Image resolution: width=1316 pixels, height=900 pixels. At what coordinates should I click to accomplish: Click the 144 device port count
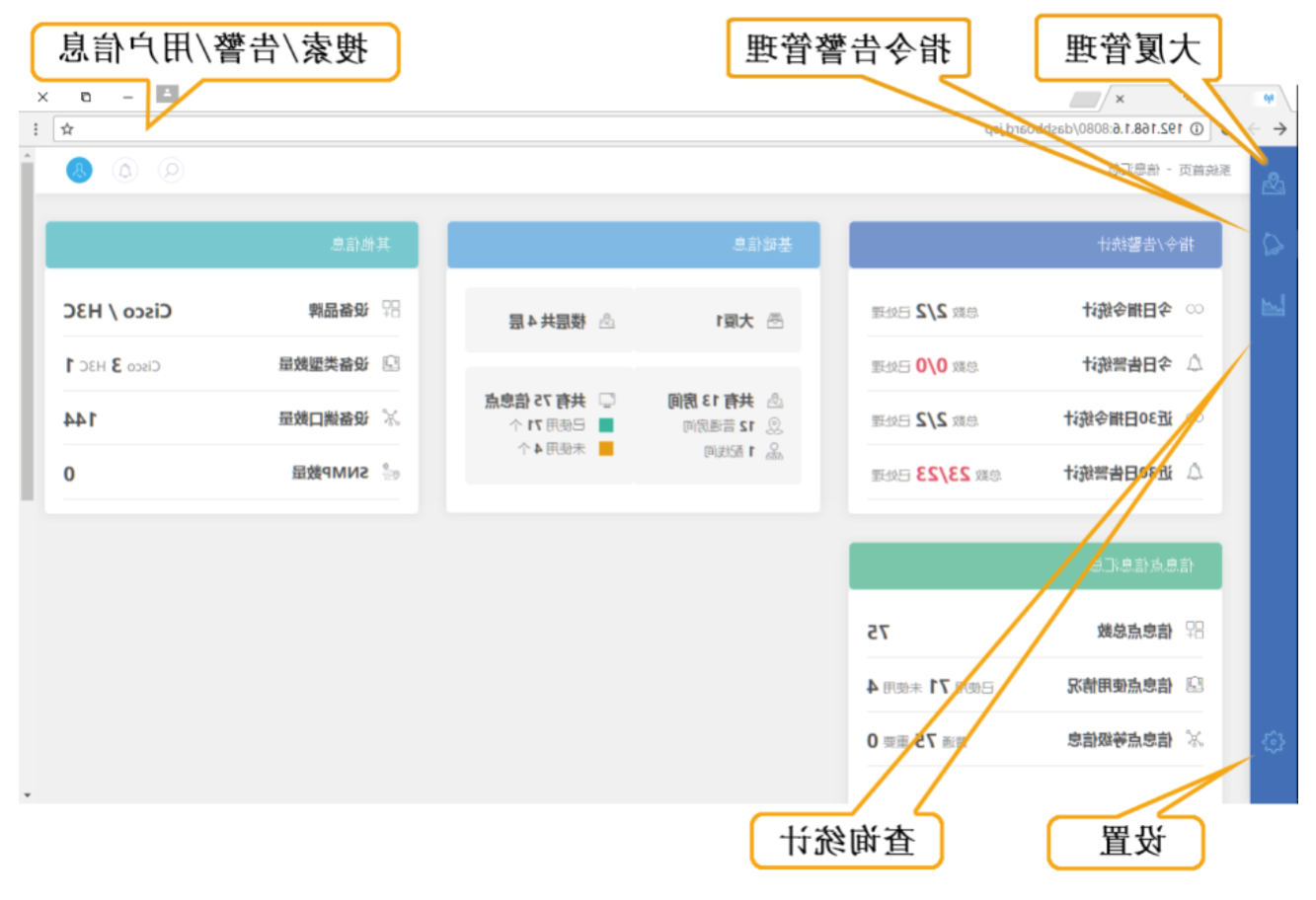pos(80,419)
